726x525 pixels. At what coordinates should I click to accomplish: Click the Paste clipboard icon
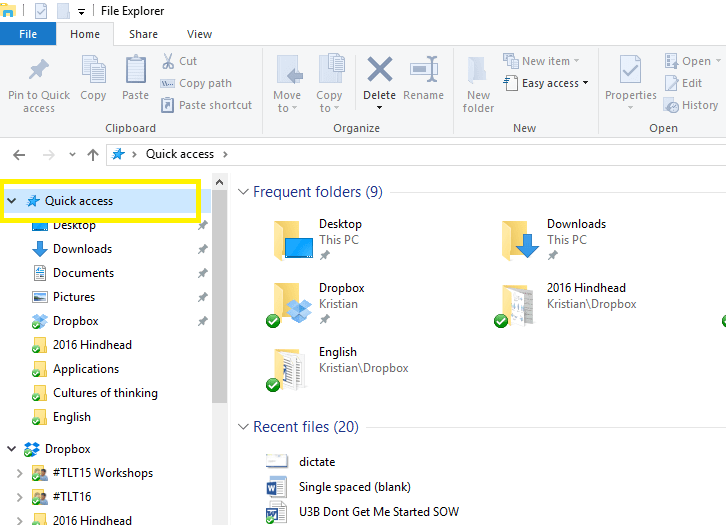tap(136, 72)
